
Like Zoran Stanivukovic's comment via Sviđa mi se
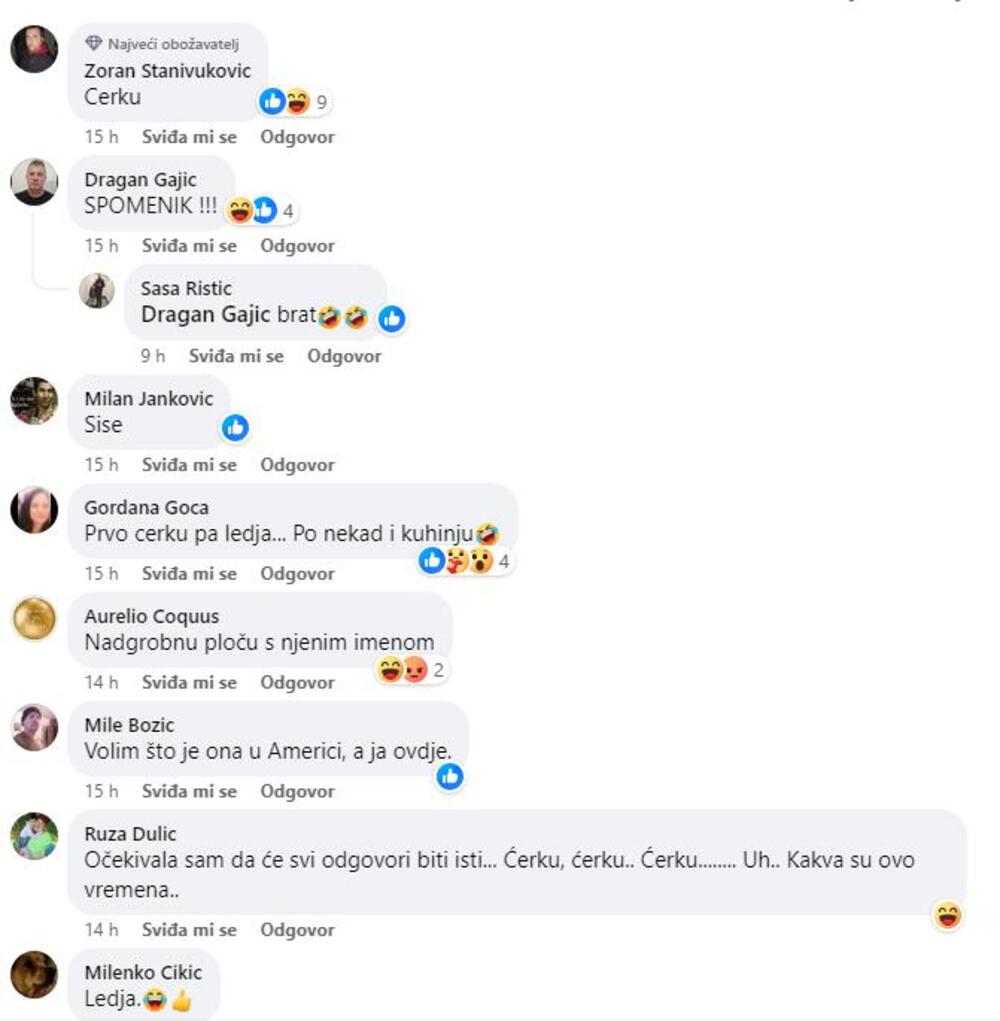(189, 137)
